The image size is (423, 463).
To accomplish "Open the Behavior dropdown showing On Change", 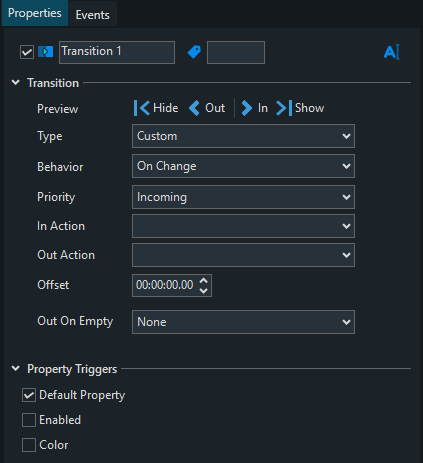I will (243, 166).
